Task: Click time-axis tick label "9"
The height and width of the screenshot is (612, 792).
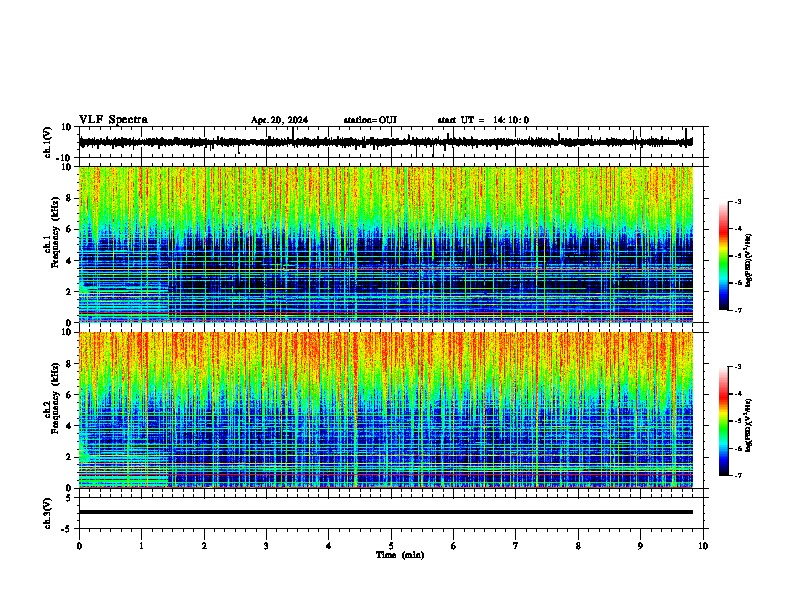Action: tap(640, 546)
